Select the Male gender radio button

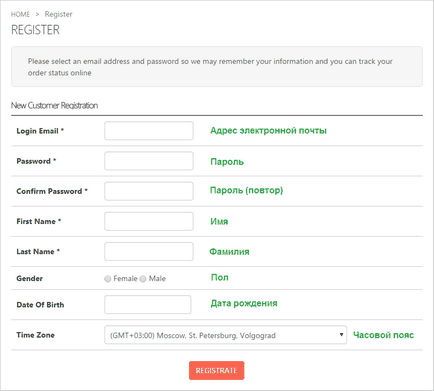[143, 279]
